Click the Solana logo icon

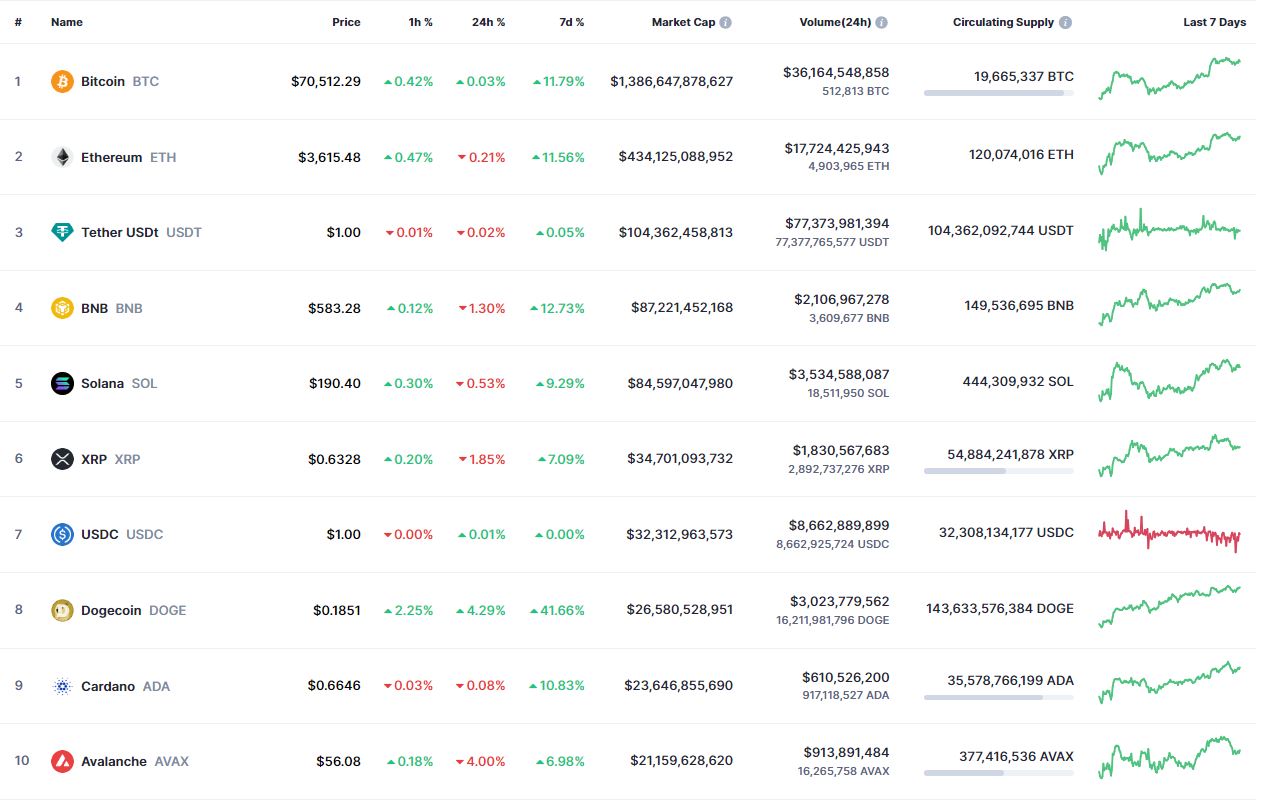(62, 383)
